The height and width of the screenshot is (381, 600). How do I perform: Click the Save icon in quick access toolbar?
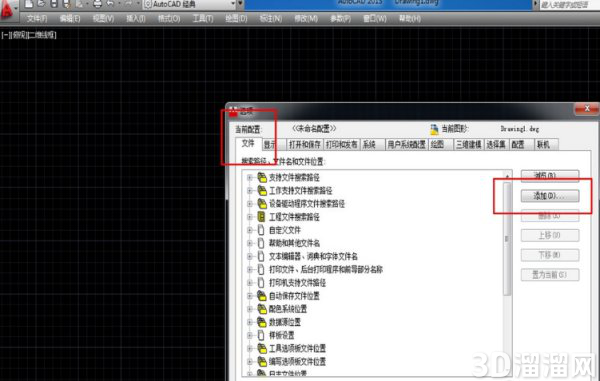coord(54,4)
